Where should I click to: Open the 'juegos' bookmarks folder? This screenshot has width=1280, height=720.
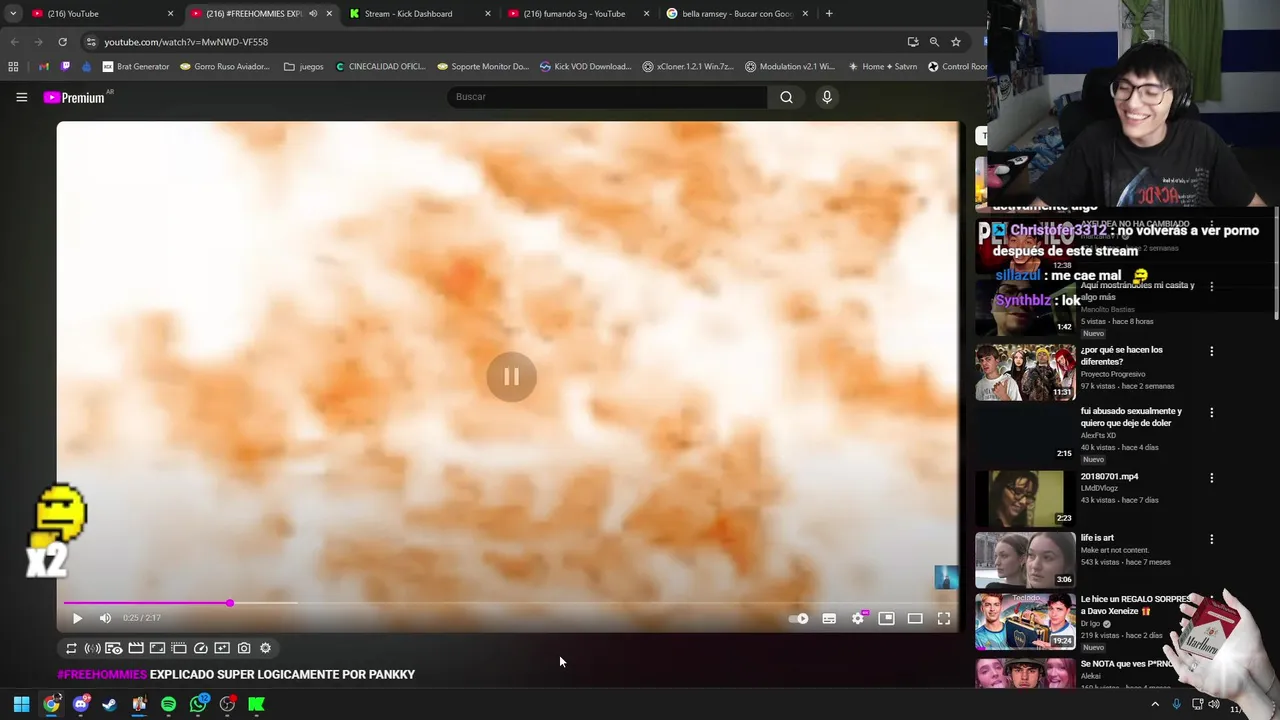click(304, 67)
